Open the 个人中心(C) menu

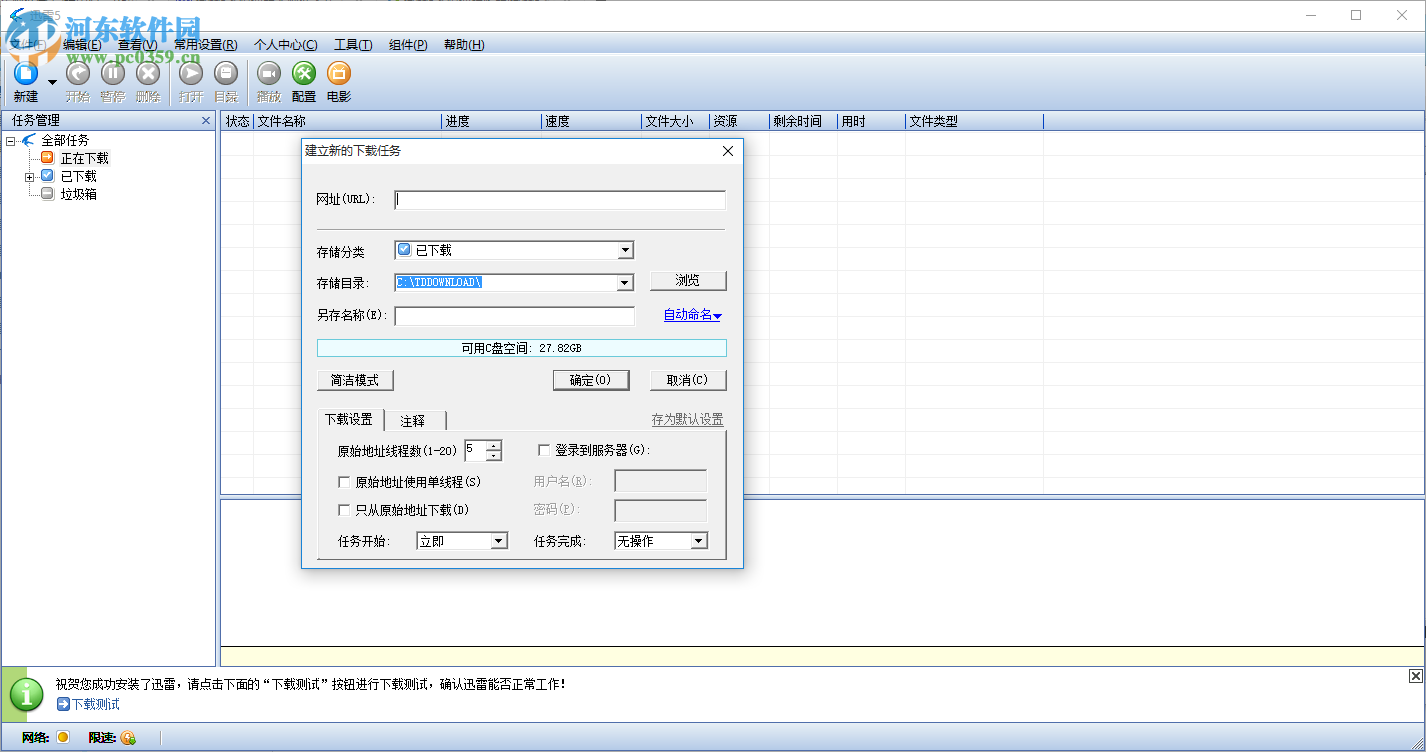[285, 45]
